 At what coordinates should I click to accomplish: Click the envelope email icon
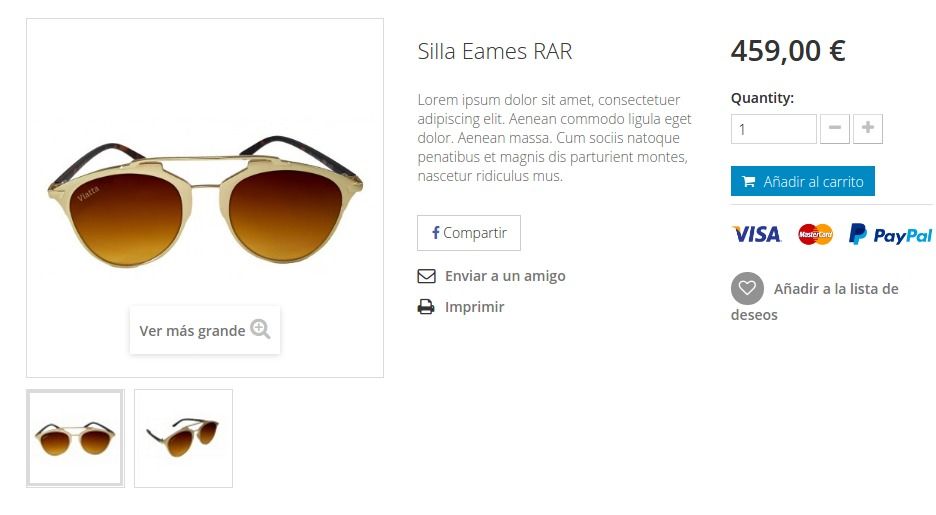click(x=426, y=276)
